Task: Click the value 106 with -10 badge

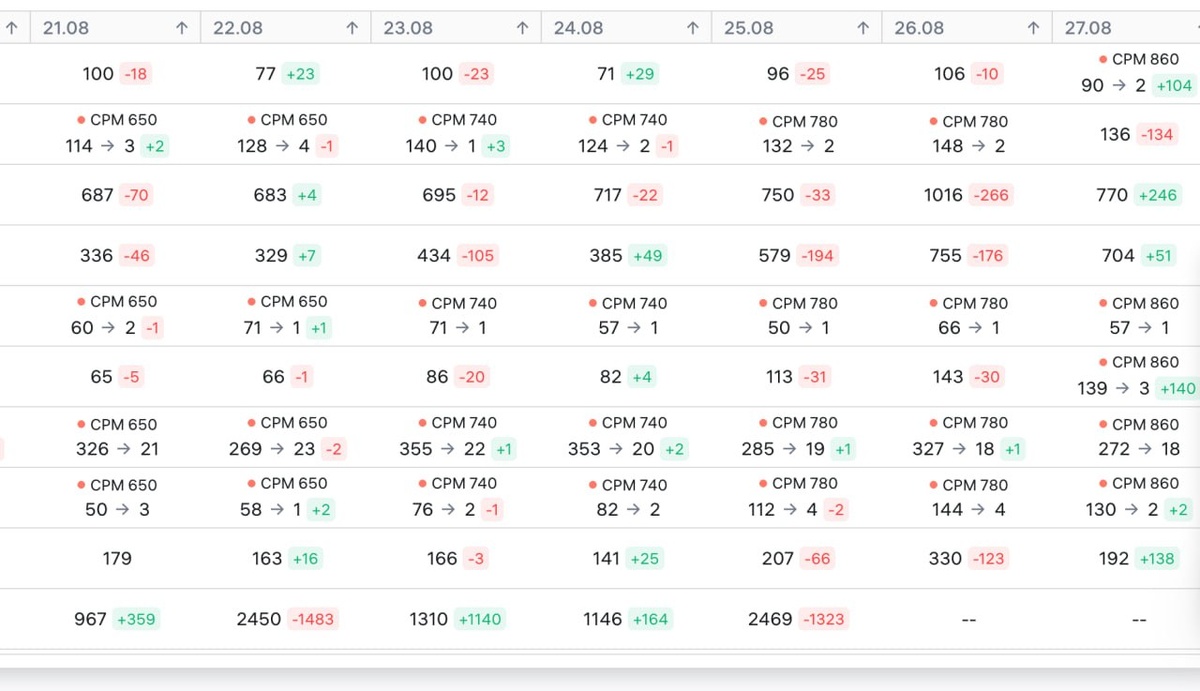Action: click(949, 74)
